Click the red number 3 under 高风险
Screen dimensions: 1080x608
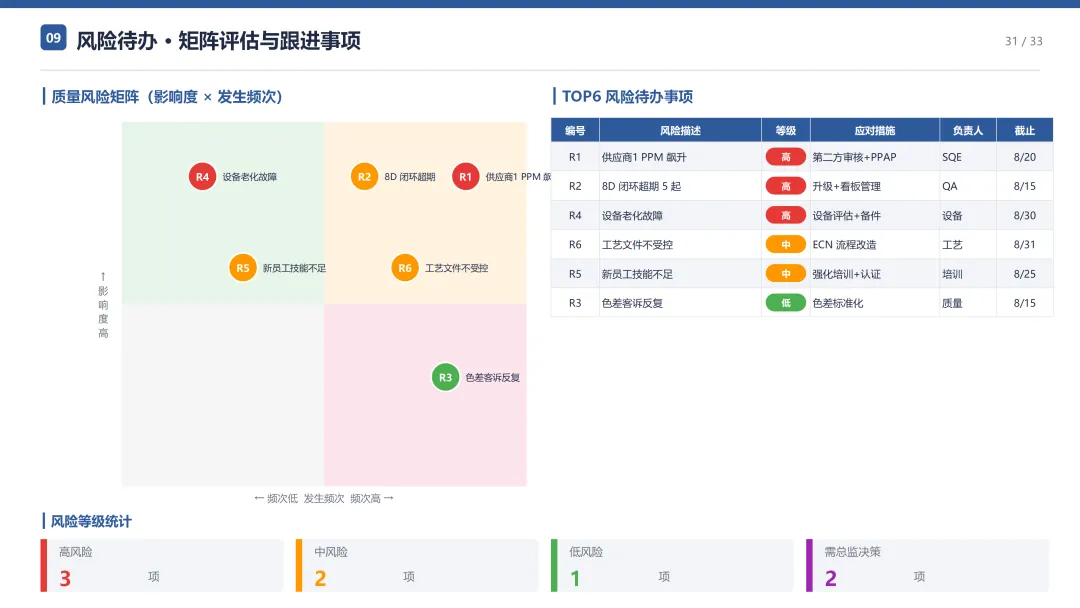[65, 578]
